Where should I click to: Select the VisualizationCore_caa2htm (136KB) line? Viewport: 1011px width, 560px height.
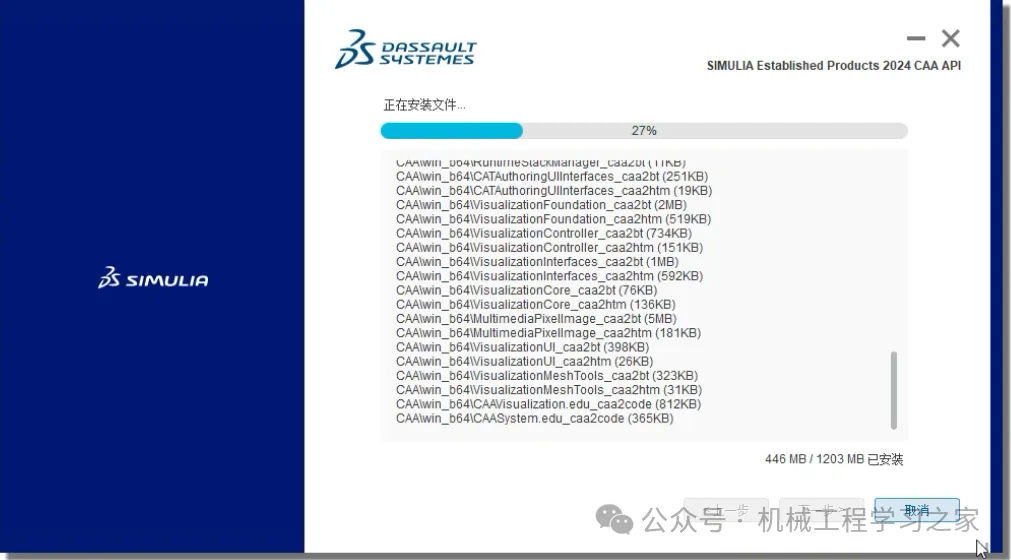536,304
